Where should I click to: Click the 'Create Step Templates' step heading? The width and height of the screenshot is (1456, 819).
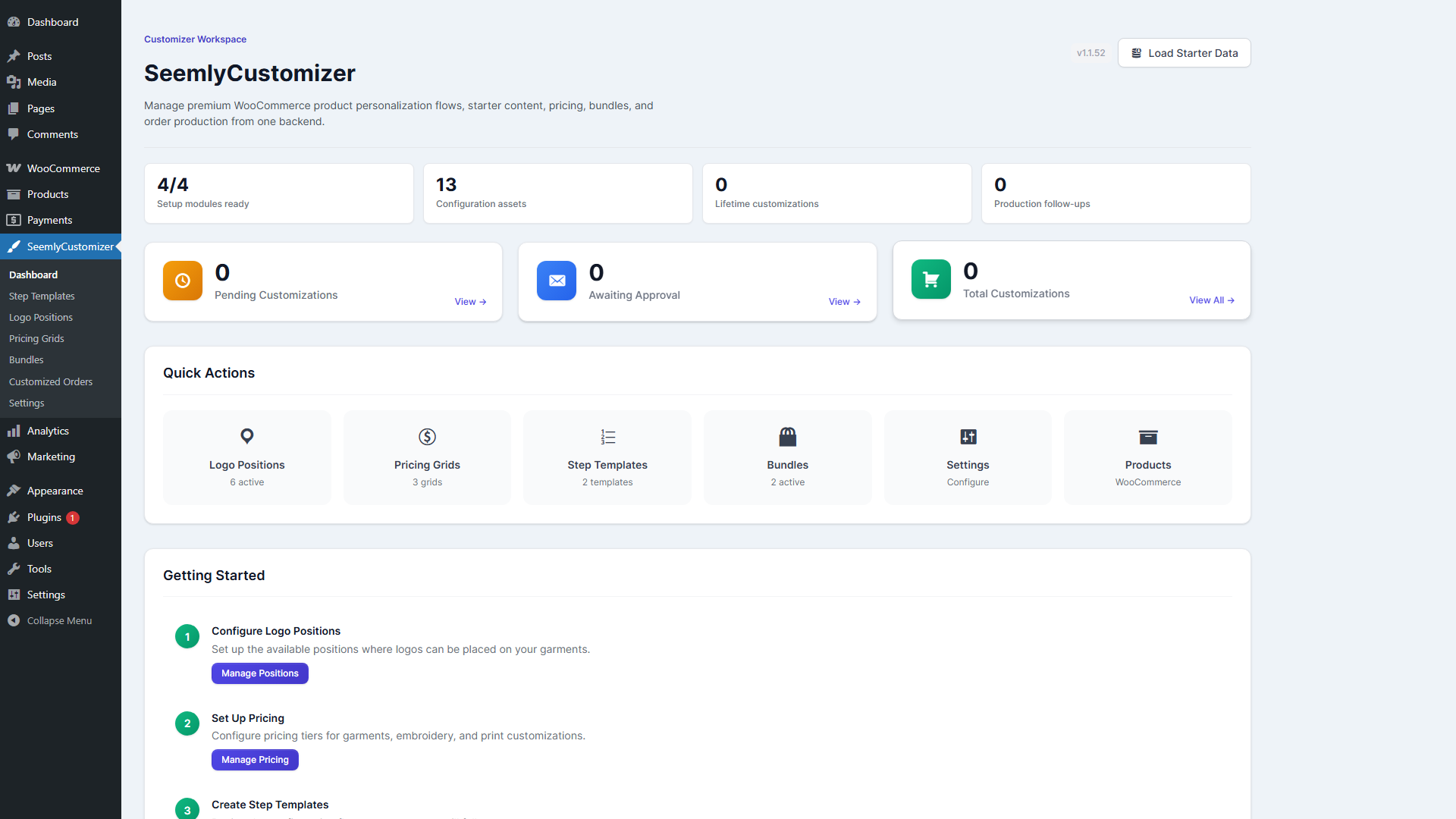pyautogui.click(x=270, y=805)
